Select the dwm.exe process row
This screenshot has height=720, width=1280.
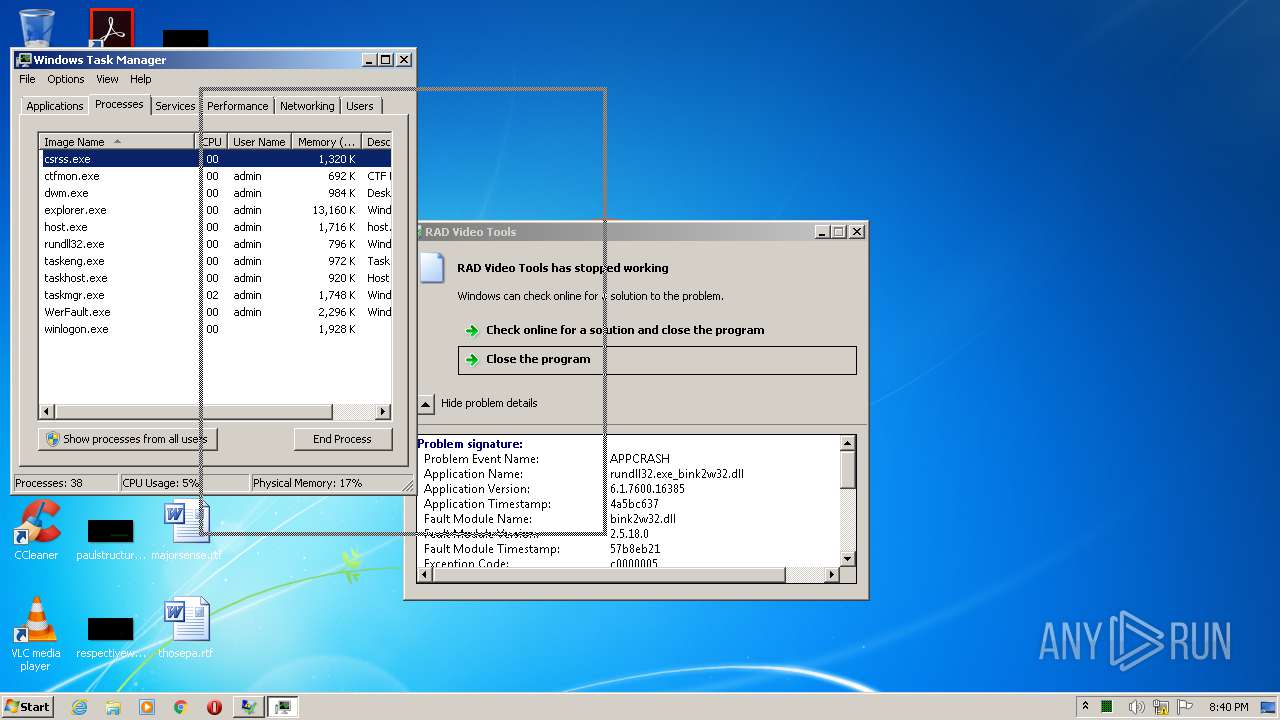(x=215, y=193)
